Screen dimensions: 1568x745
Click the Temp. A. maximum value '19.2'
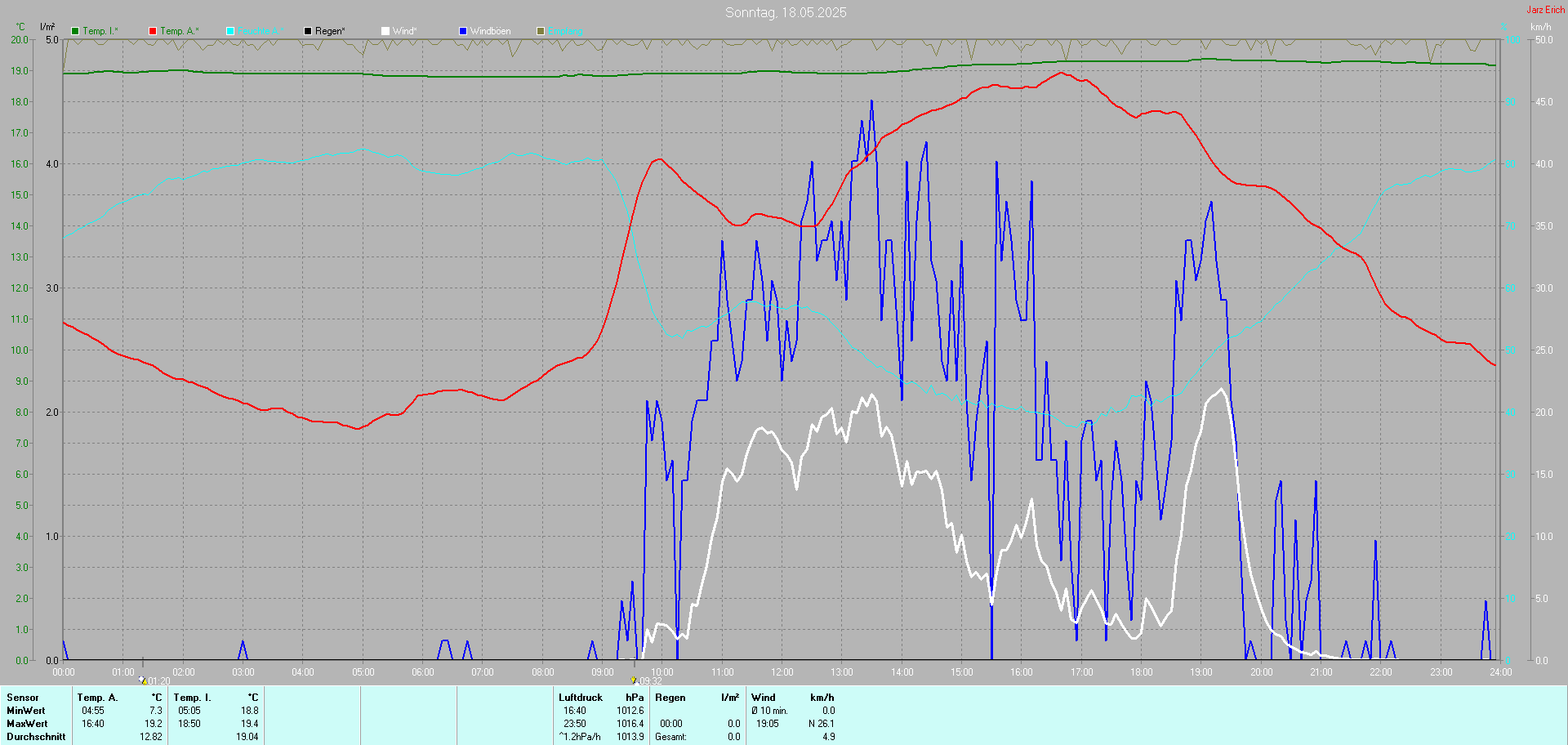tap(154, 724)
